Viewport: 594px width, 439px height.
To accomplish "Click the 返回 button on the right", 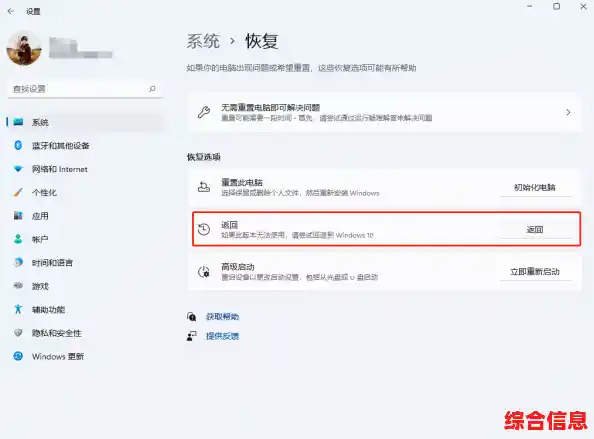I will coord(535,230).
